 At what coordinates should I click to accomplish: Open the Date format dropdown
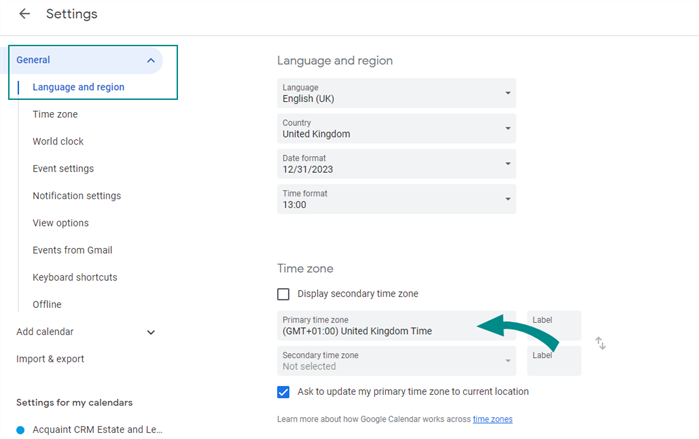click(396, 163)
